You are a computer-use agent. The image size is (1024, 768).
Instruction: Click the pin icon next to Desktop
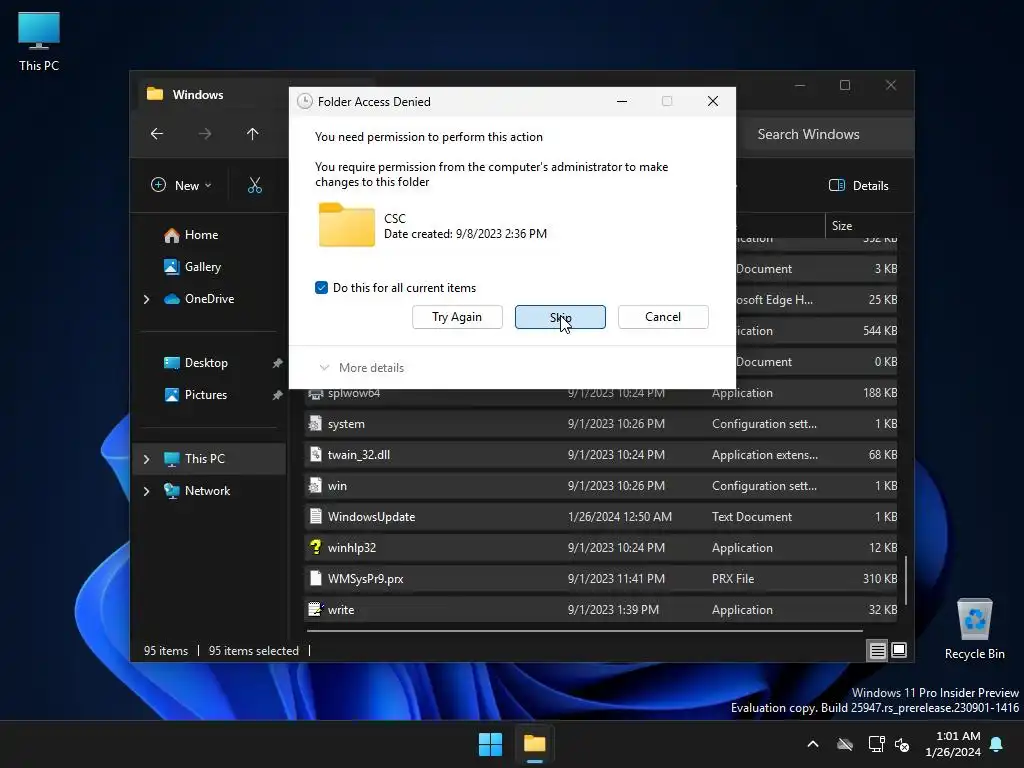click(278, 363)
